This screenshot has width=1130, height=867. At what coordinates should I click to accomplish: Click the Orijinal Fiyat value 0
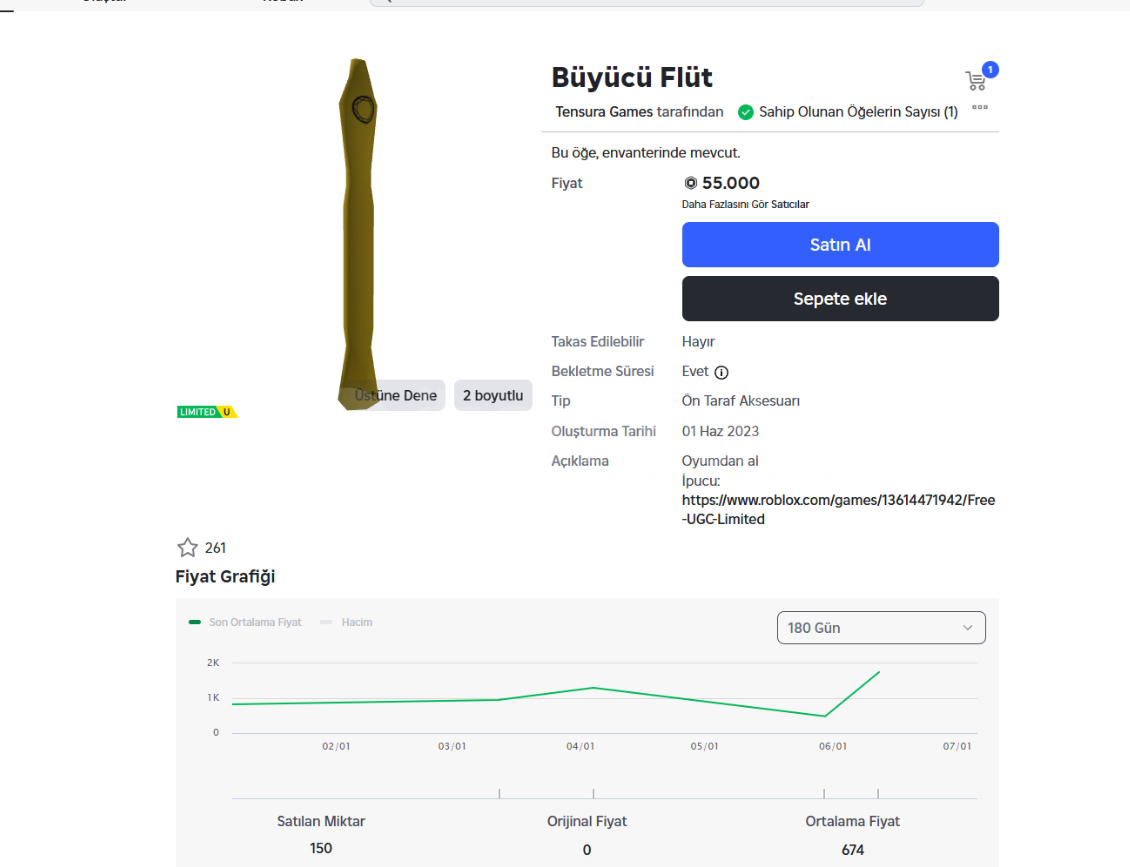click(x=587, y=850)
